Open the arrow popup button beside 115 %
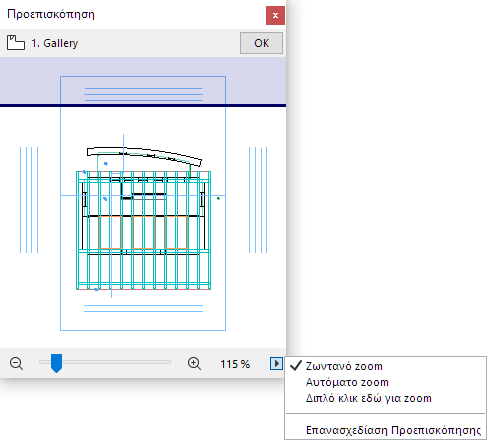 tap(276, 363)
